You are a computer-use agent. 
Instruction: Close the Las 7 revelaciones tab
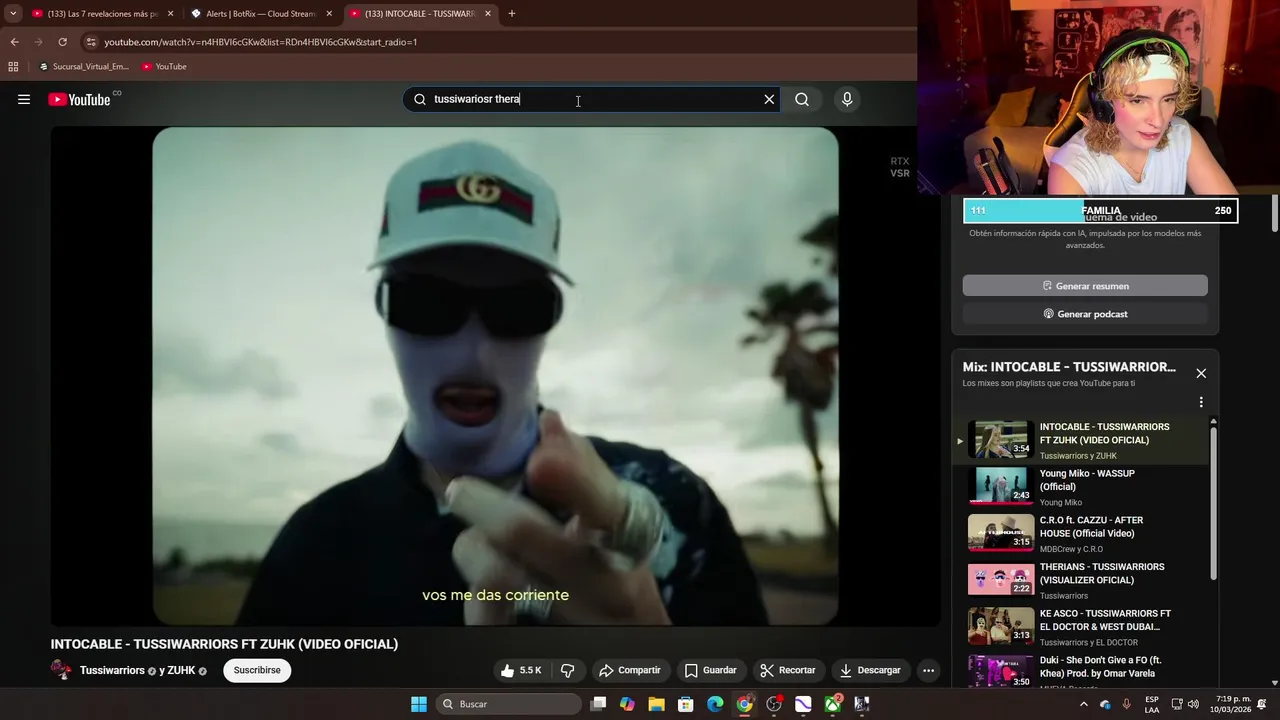(170, 14)
